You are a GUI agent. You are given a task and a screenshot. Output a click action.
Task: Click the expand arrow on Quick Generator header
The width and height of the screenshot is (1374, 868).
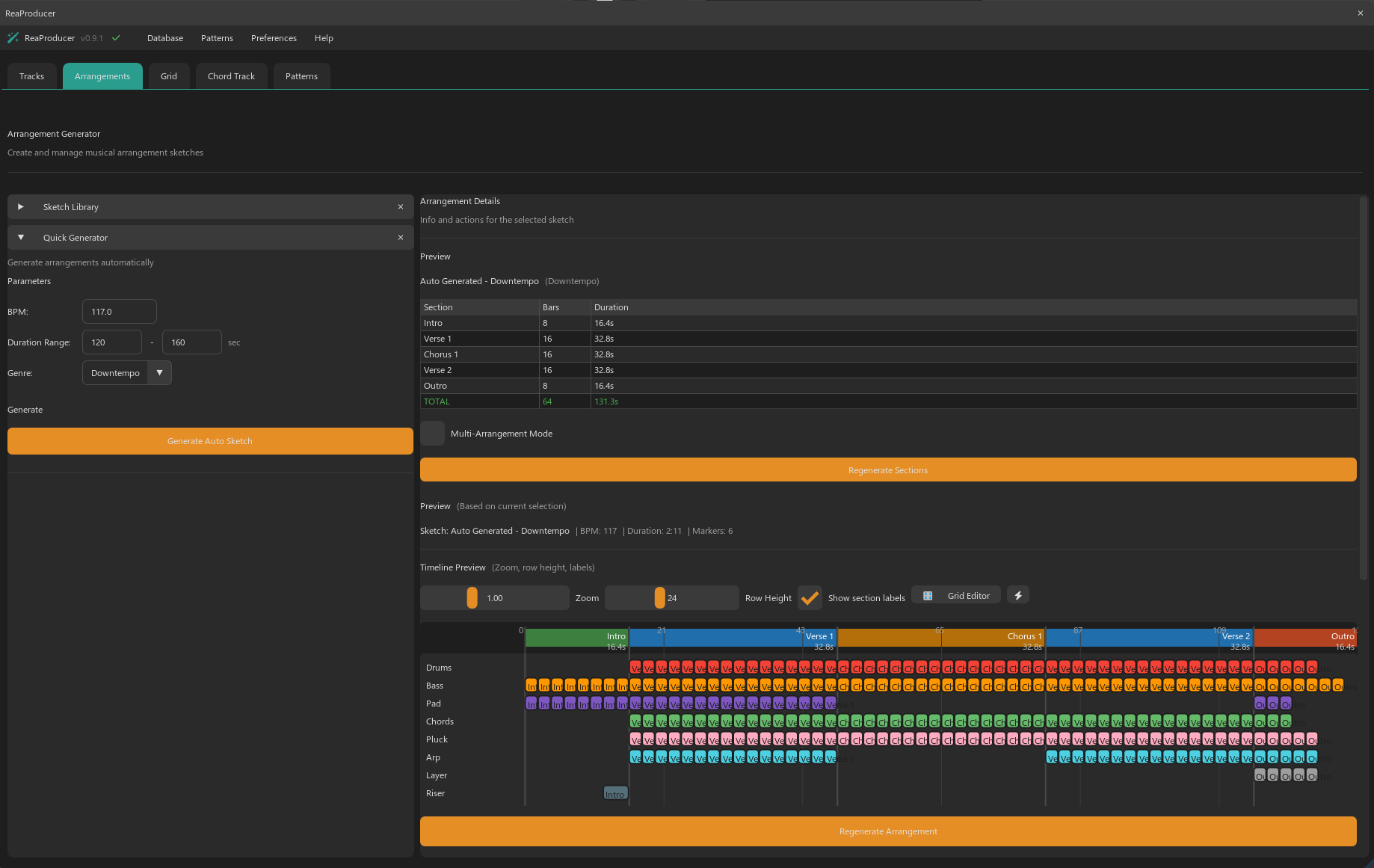click(21, 237)
